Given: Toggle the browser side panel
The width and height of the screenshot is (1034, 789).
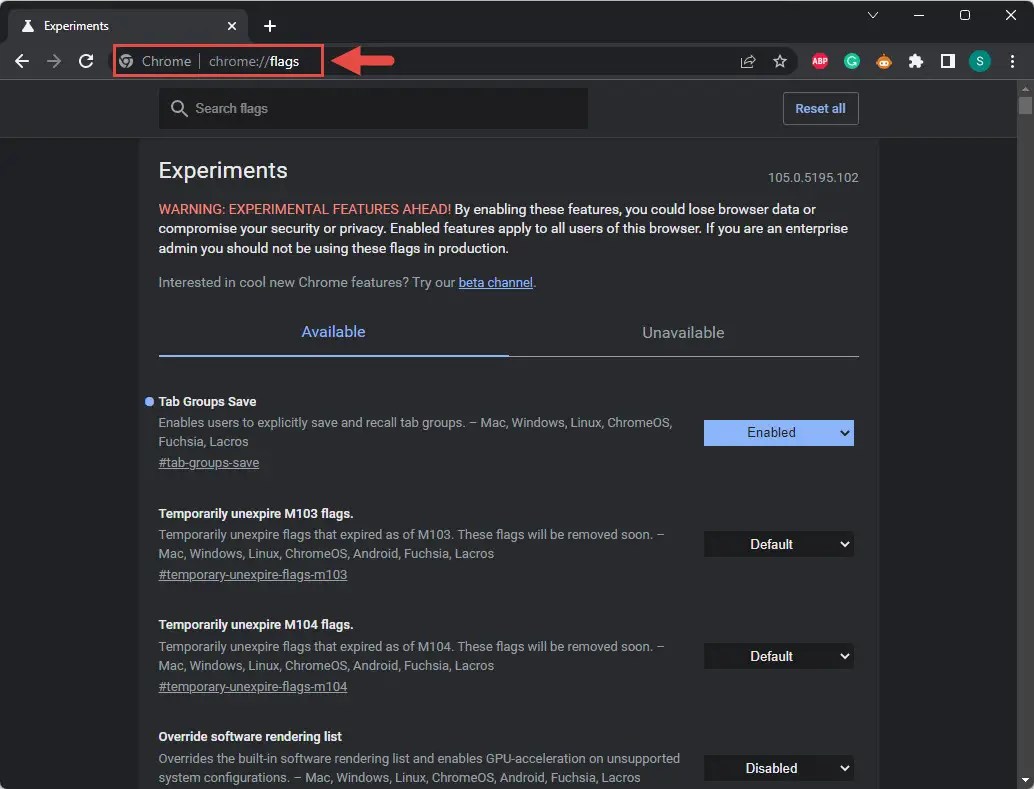Looking at the screenshot, I should click(948, 61).
